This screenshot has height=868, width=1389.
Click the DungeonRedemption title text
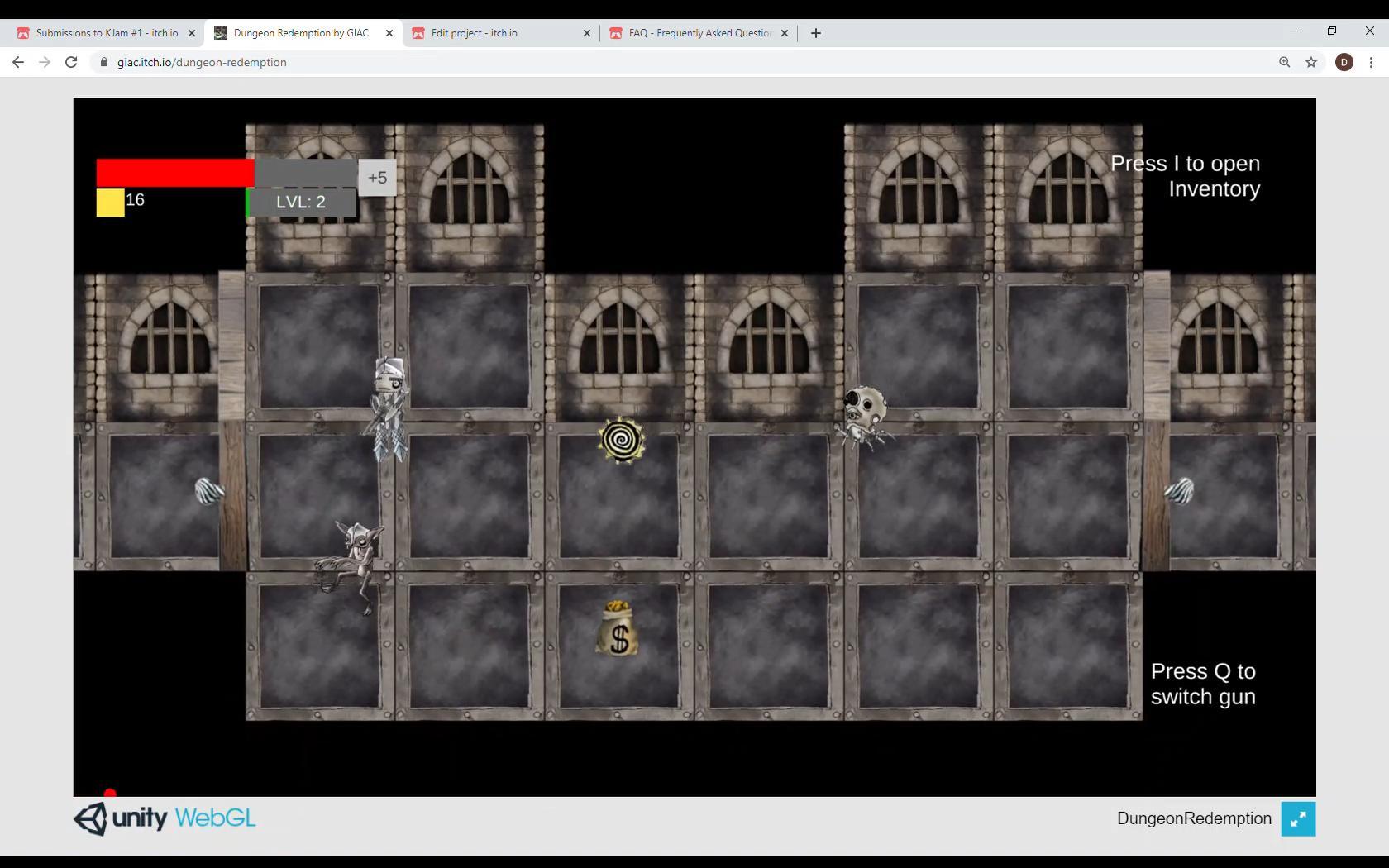[x=1193, y=819]
